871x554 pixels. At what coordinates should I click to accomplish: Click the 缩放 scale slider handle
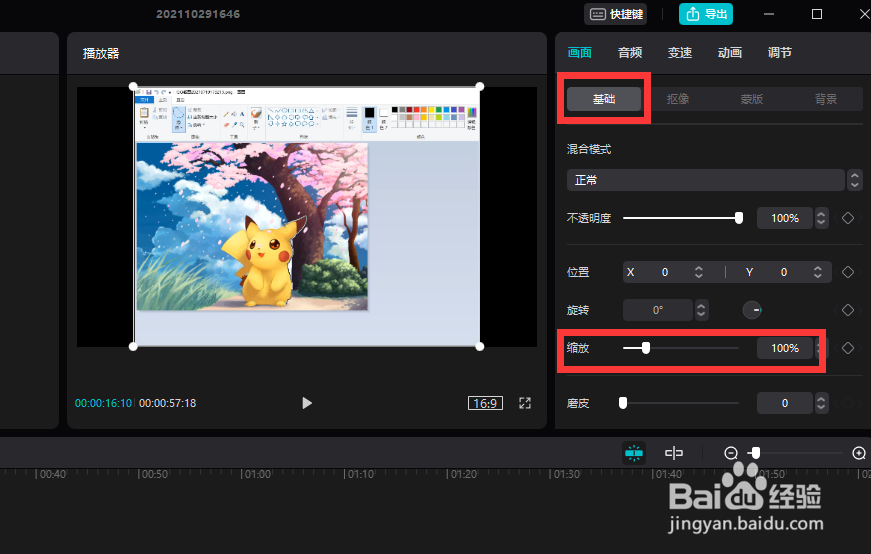click(645, 348)
